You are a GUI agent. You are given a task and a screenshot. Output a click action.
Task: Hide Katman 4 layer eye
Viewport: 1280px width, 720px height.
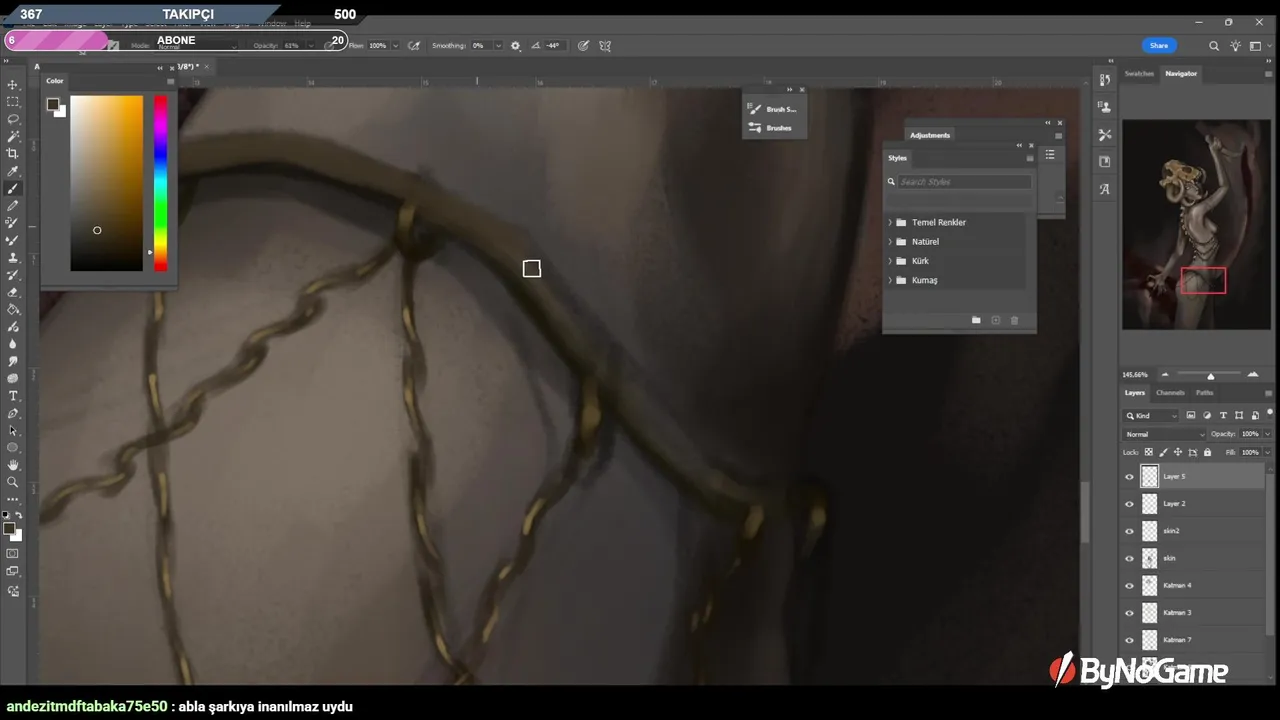1130,585
